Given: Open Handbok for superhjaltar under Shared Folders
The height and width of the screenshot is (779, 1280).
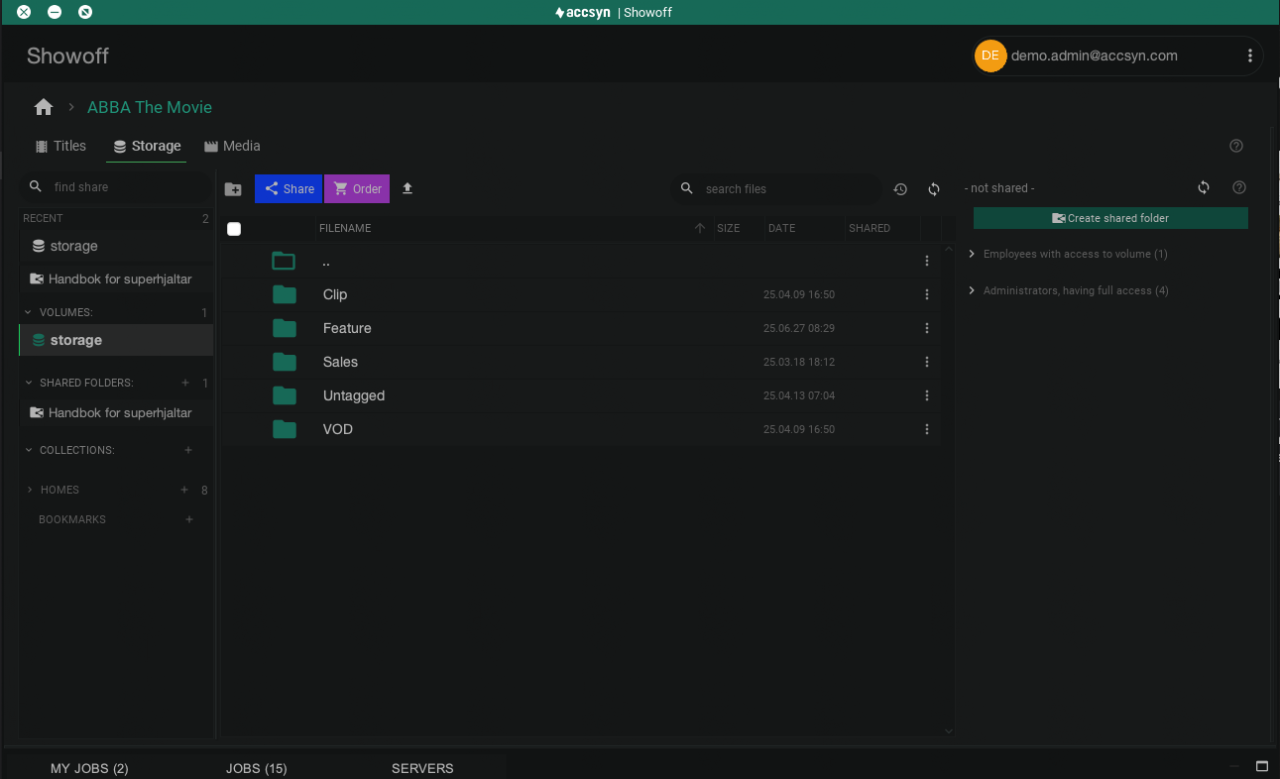Looking at the screenshot, I should (116, 413).
